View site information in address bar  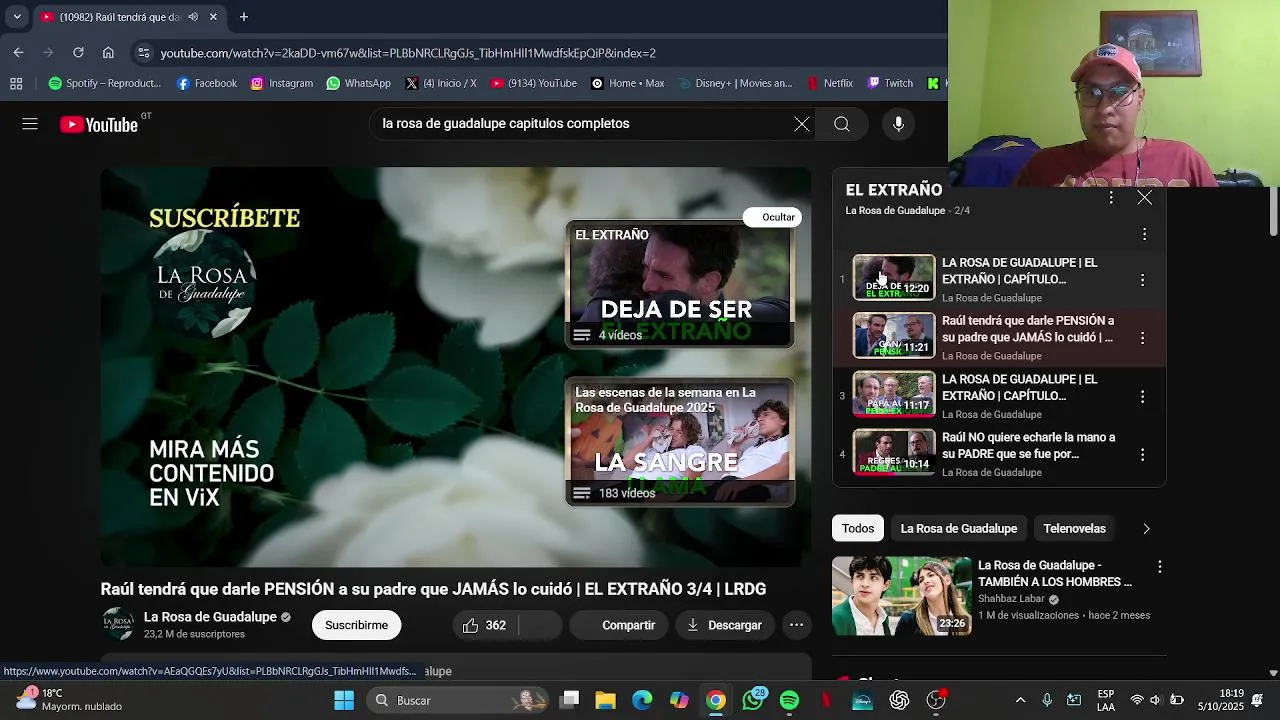[143, 53]
